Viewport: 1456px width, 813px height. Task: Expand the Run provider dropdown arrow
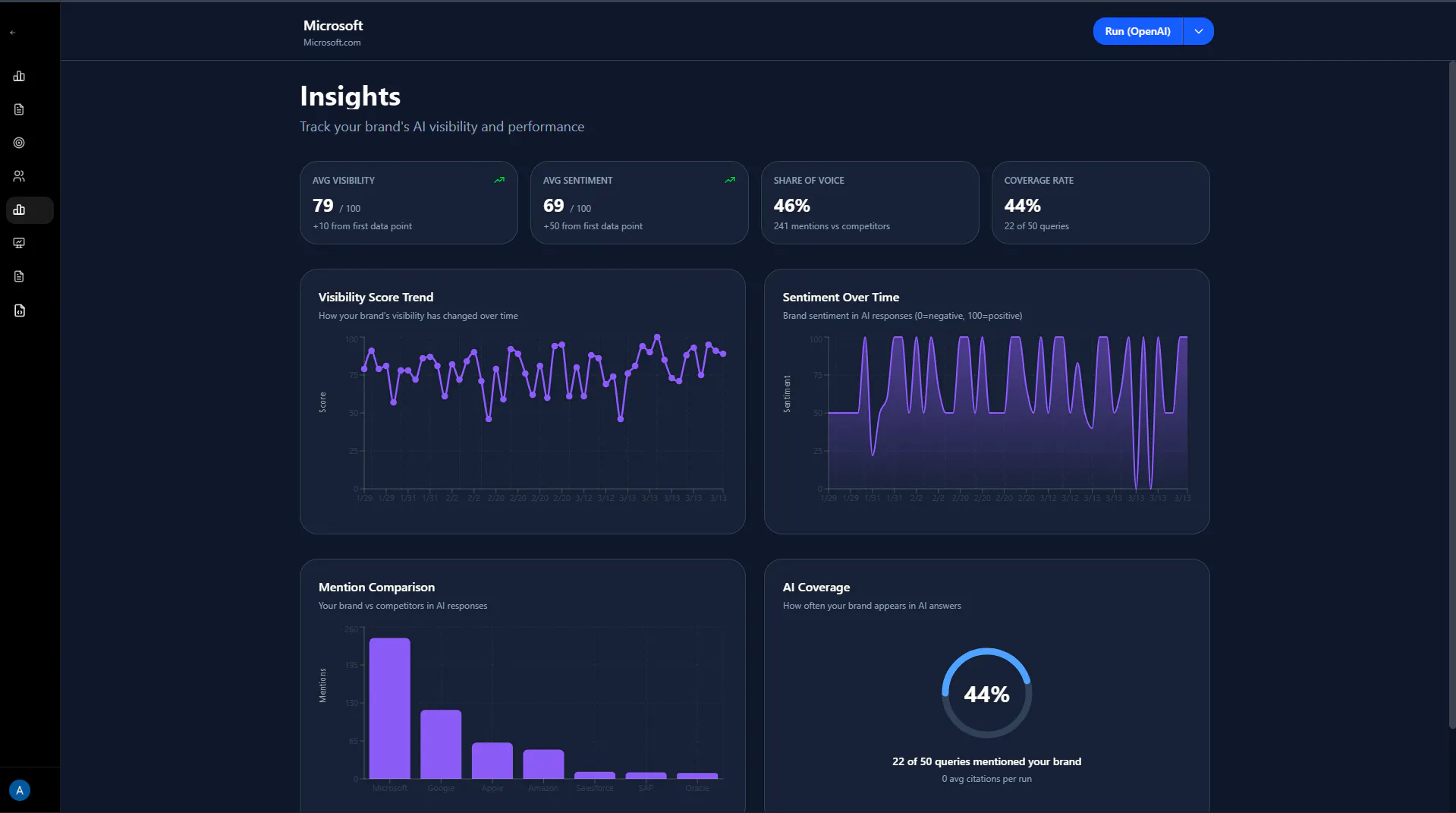1199,31
